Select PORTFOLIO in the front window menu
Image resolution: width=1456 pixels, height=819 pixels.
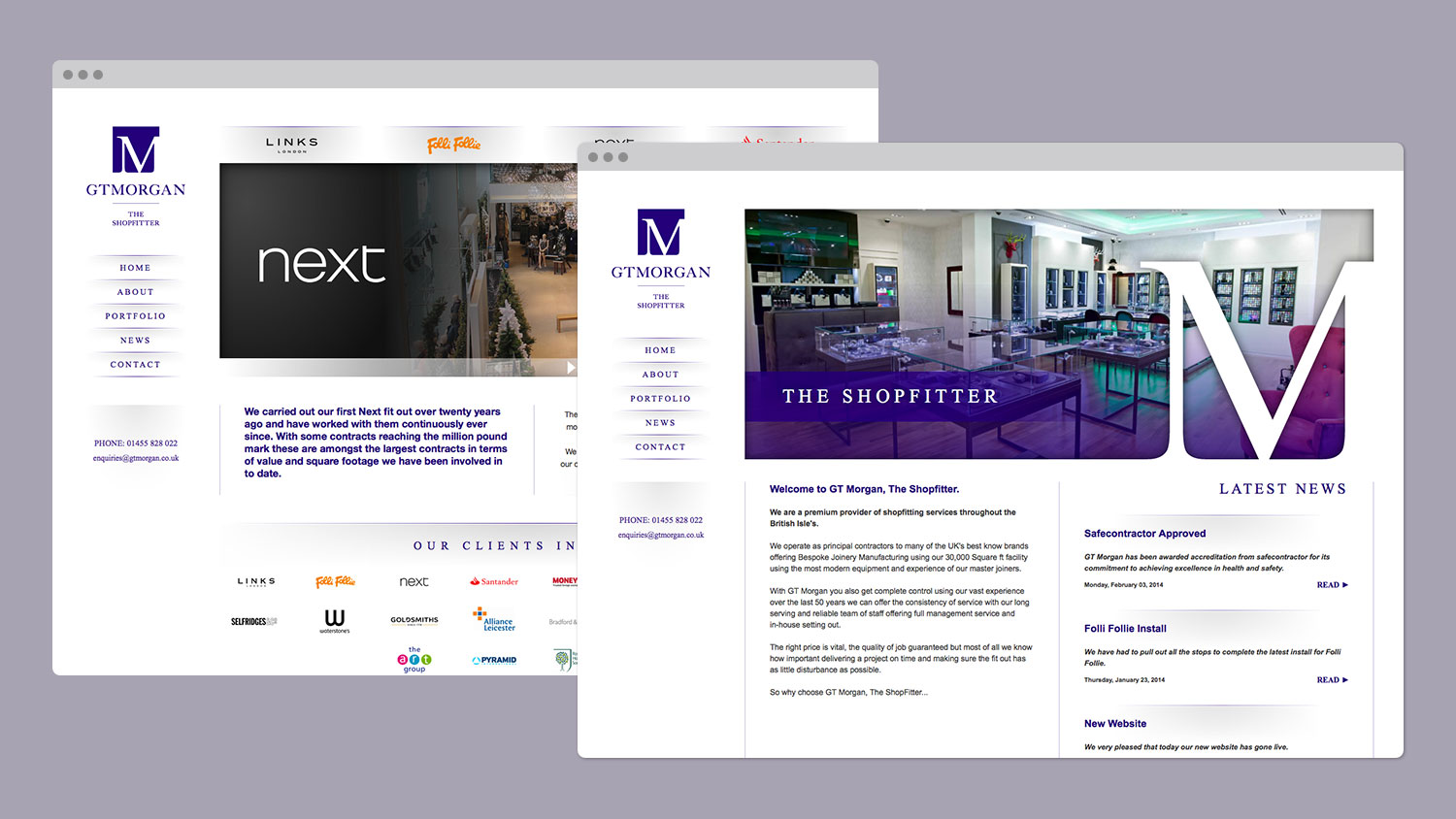tap(661, 399)
